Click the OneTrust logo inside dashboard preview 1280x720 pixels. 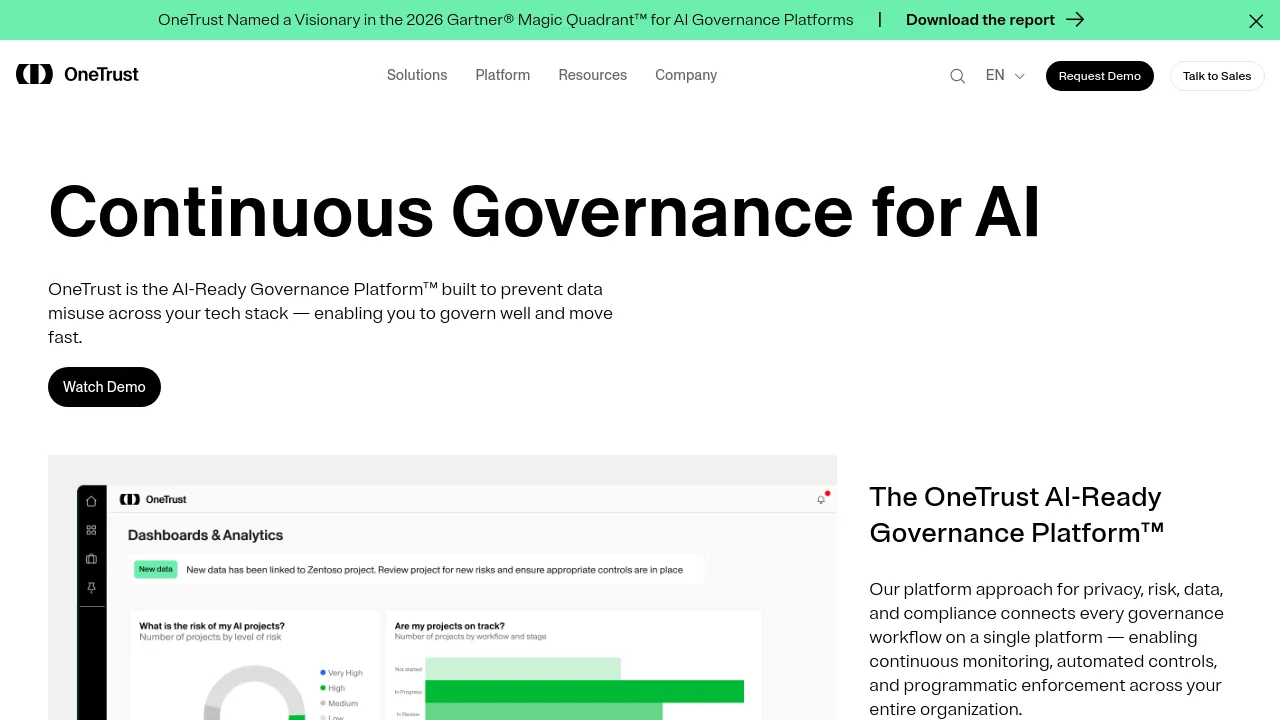point(153,499)
